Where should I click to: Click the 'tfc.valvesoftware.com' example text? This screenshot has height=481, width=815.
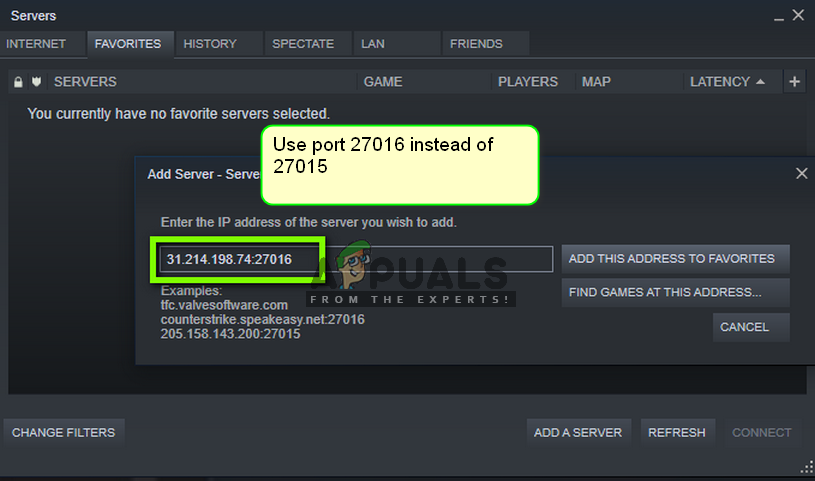coord(224,305)
